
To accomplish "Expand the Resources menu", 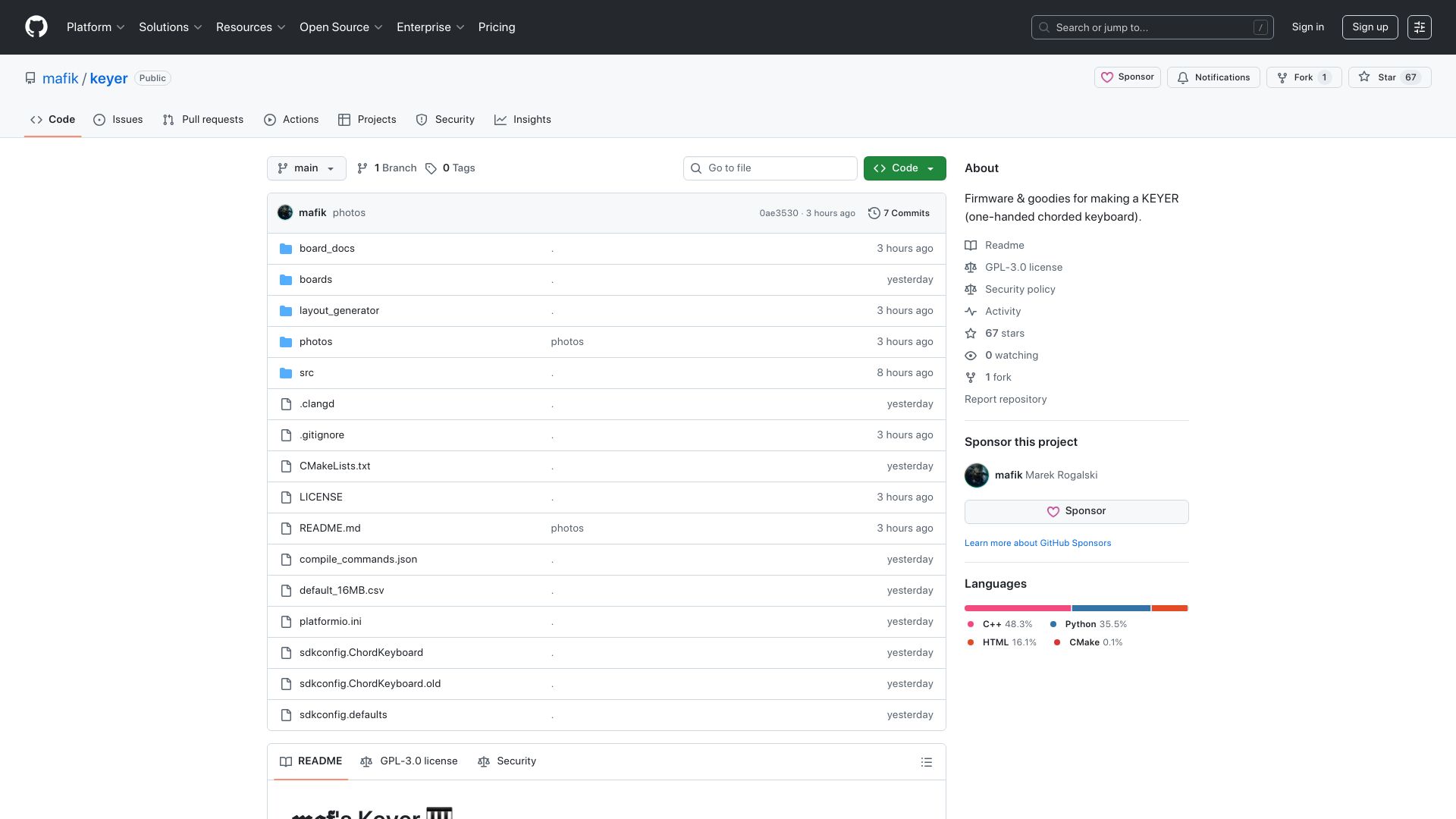I will point(251,27).
